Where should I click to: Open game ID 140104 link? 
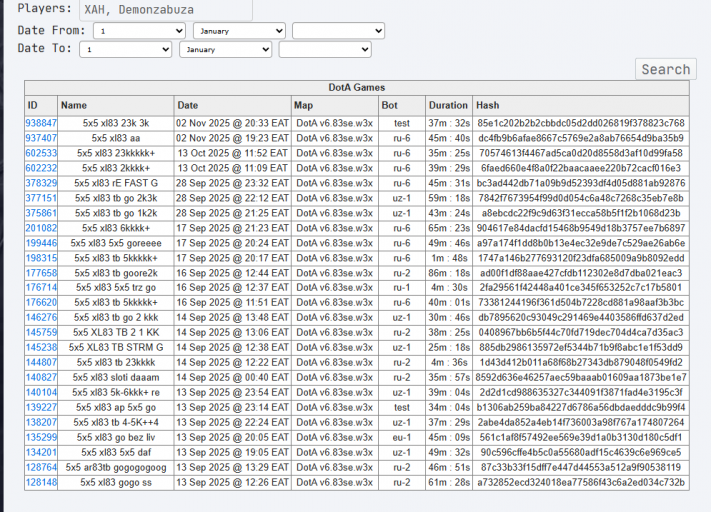click(41, 392)
